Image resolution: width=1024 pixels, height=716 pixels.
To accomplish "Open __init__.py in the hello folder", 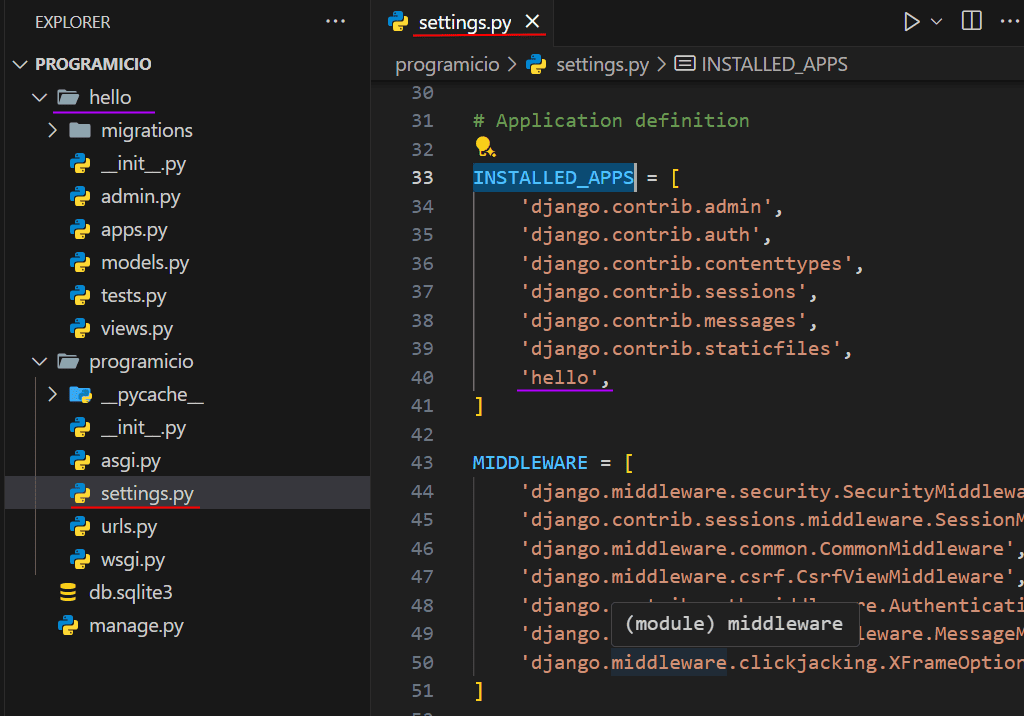I will pos(144,163).
